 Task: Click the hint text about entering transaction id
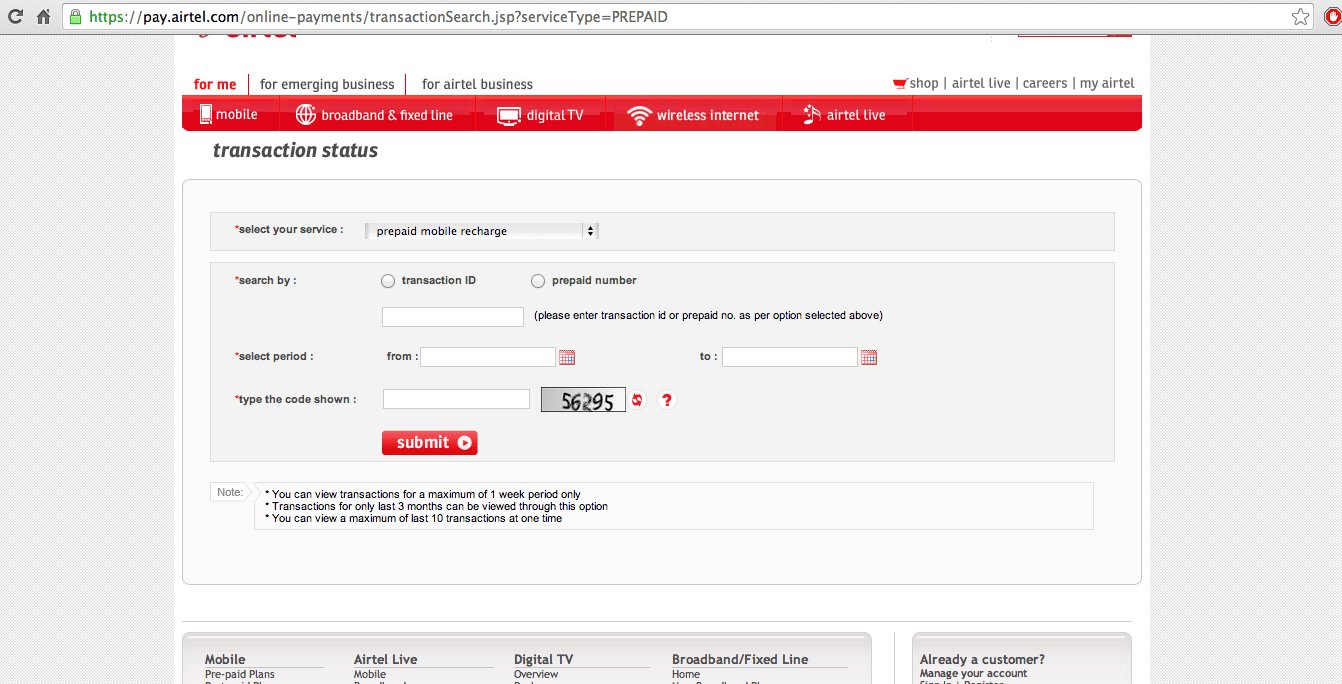(x=708, y=315)
